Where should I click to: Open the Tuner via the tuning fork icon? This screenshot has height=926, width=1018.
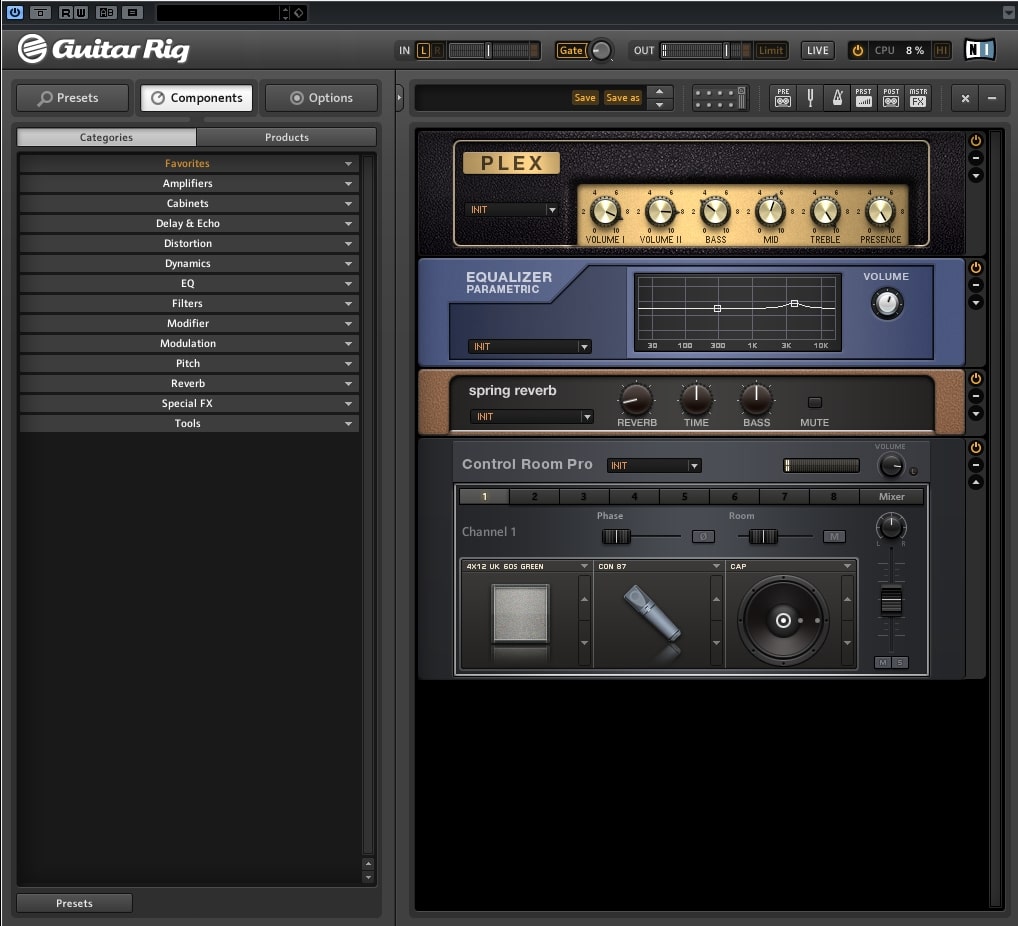pyautogui.click(x=810, y=98)
